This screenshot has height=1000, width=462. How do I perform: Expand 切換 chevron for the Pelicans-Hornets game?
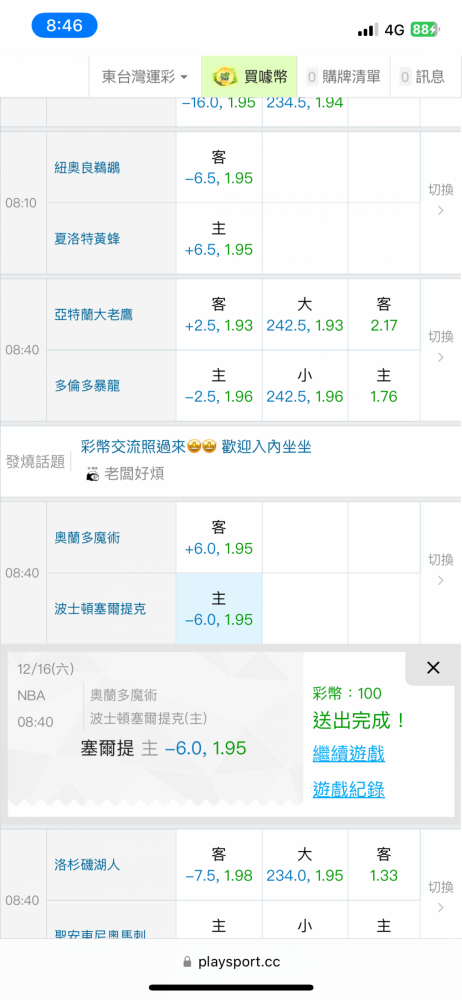click(440, 203)
